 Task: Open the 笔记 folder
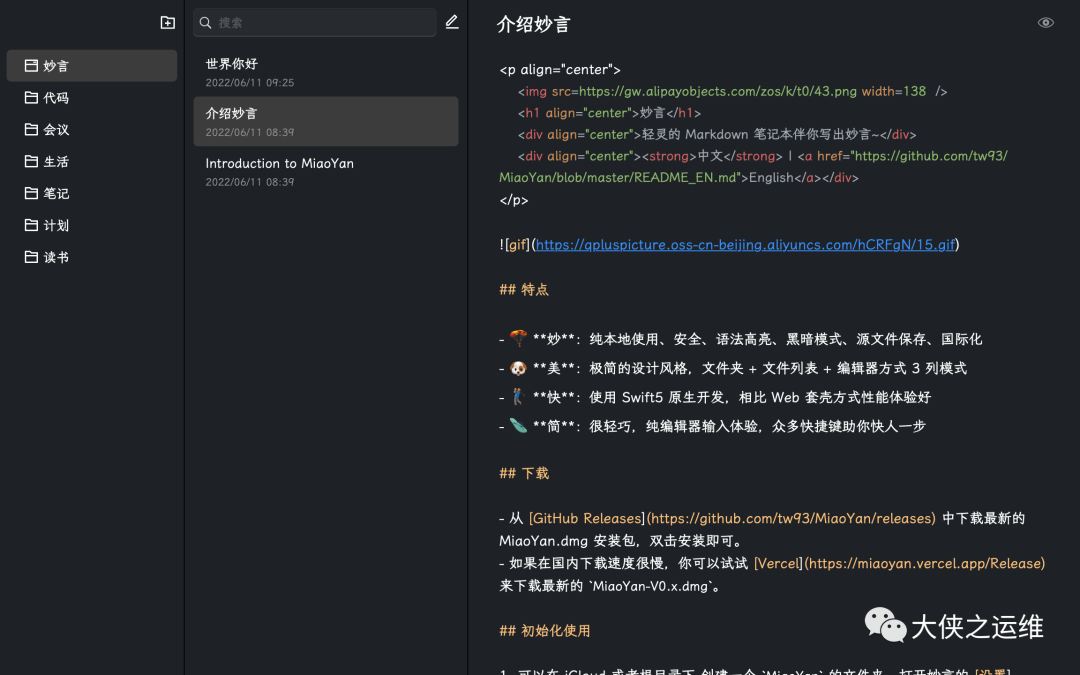pos(92,193)
